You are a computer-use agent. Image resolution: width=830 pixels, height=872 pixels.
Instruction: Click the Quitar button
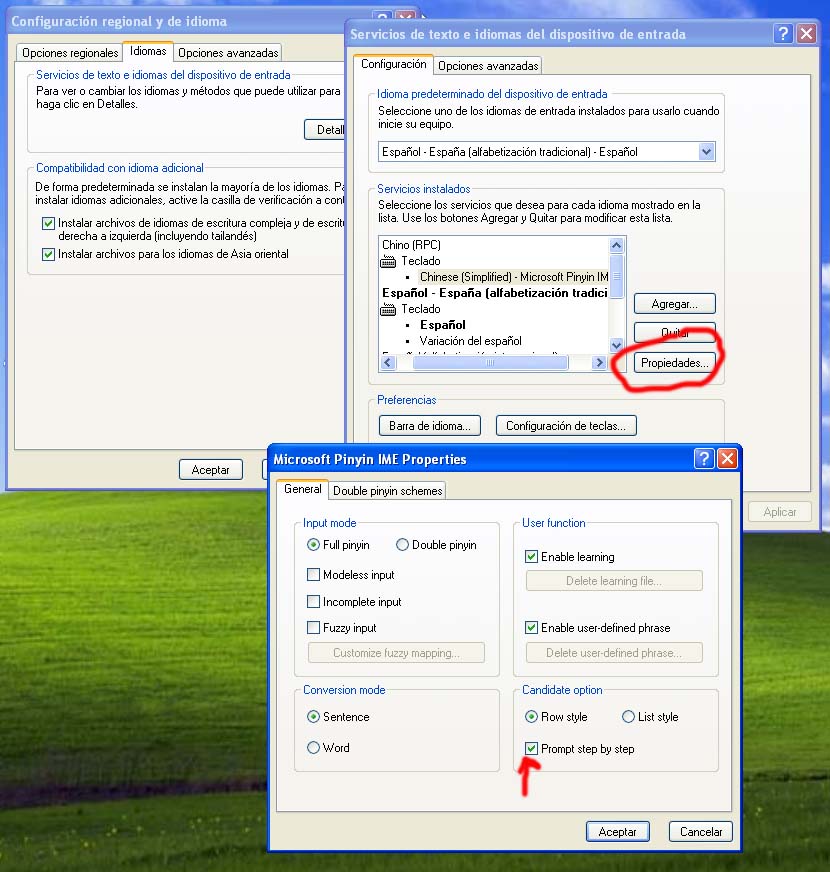(x=674, y=333)
